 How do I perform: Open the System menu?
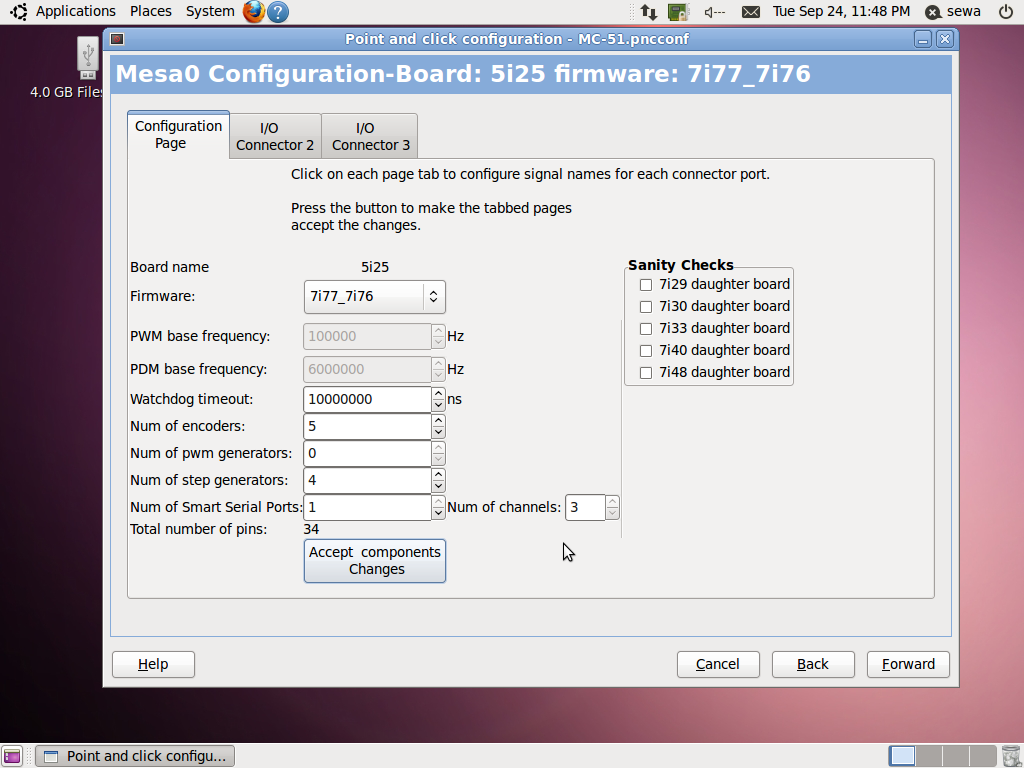pyautogui.click(x=210, y=11)
